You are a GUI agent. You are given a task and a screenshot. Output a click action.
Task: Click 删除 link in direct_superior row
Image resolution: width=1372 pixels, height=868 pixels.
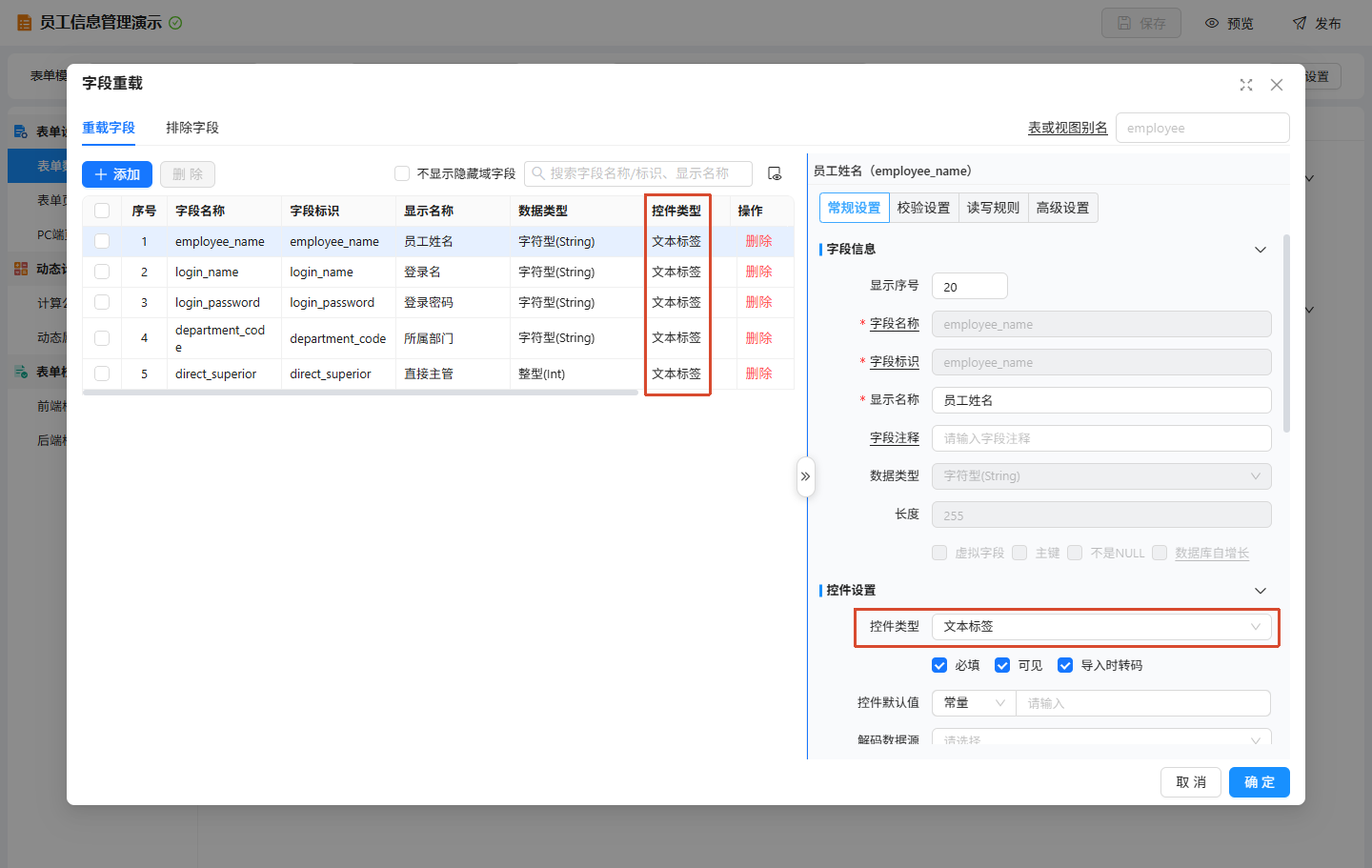pyautogui.click(x=759, y=373)
